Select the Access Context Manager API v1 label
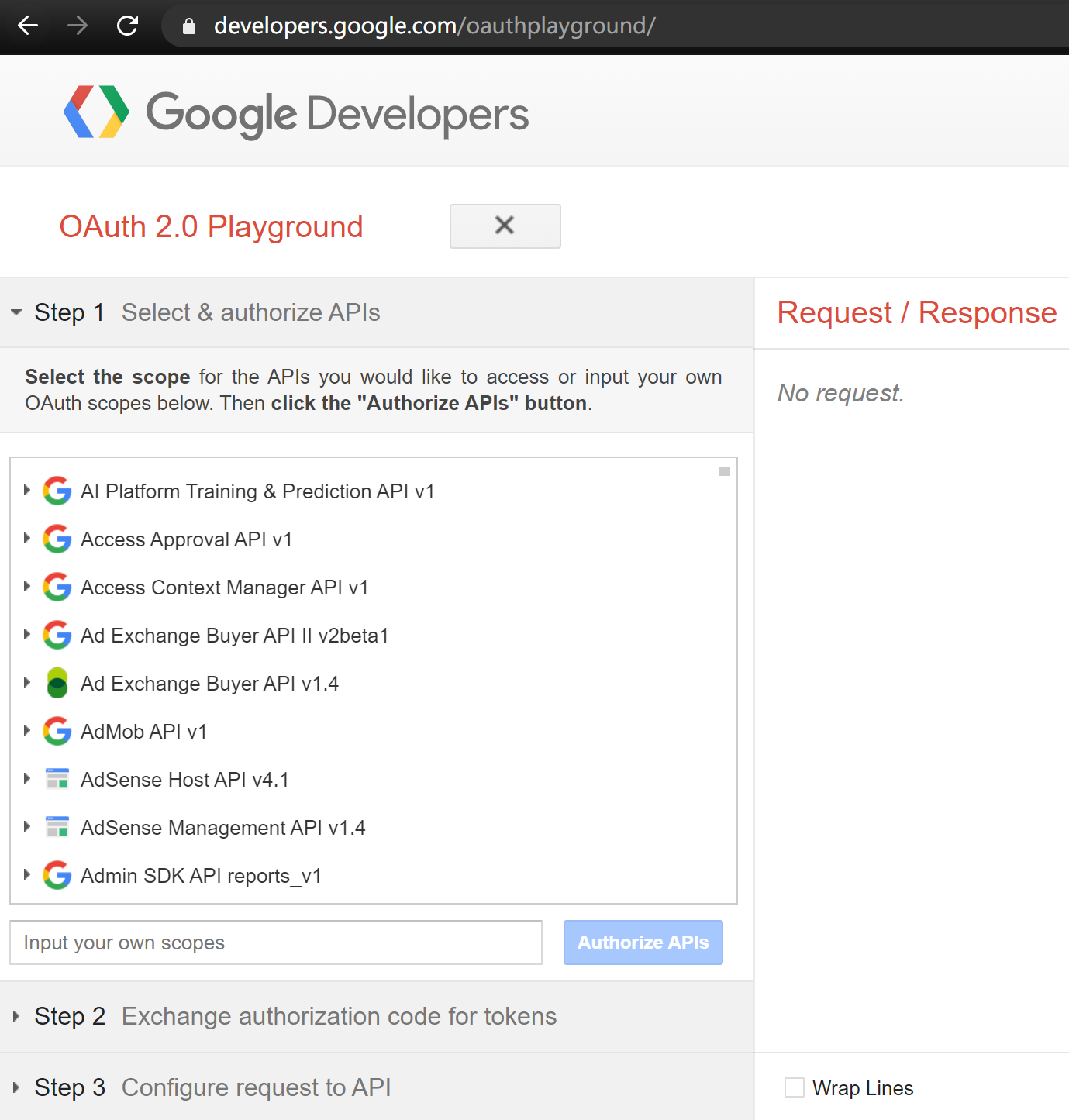The height and width of the screenshot is (1120, 1069). [x=224, y=588]
